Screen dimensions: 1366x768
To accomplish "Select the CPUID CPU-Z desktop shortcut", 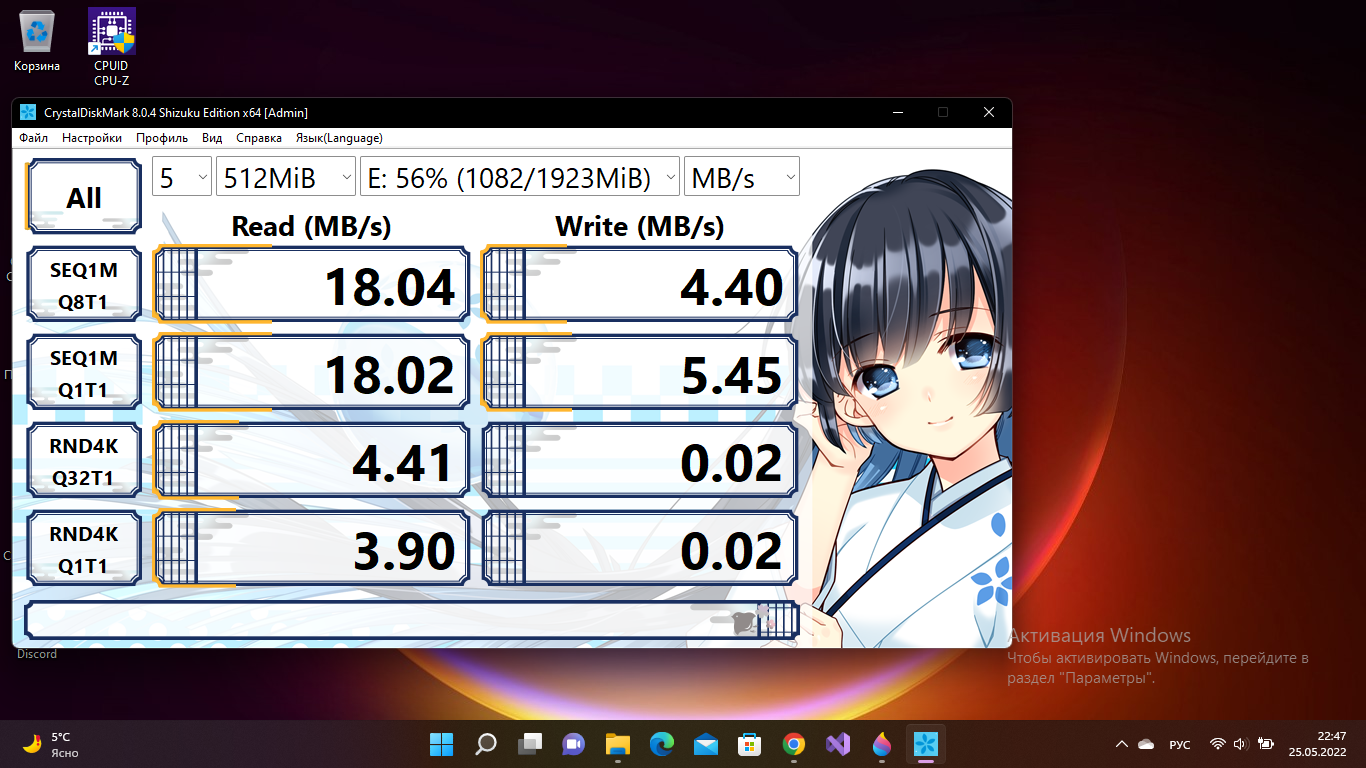I will pyautogui.click(x=111, y=47).
